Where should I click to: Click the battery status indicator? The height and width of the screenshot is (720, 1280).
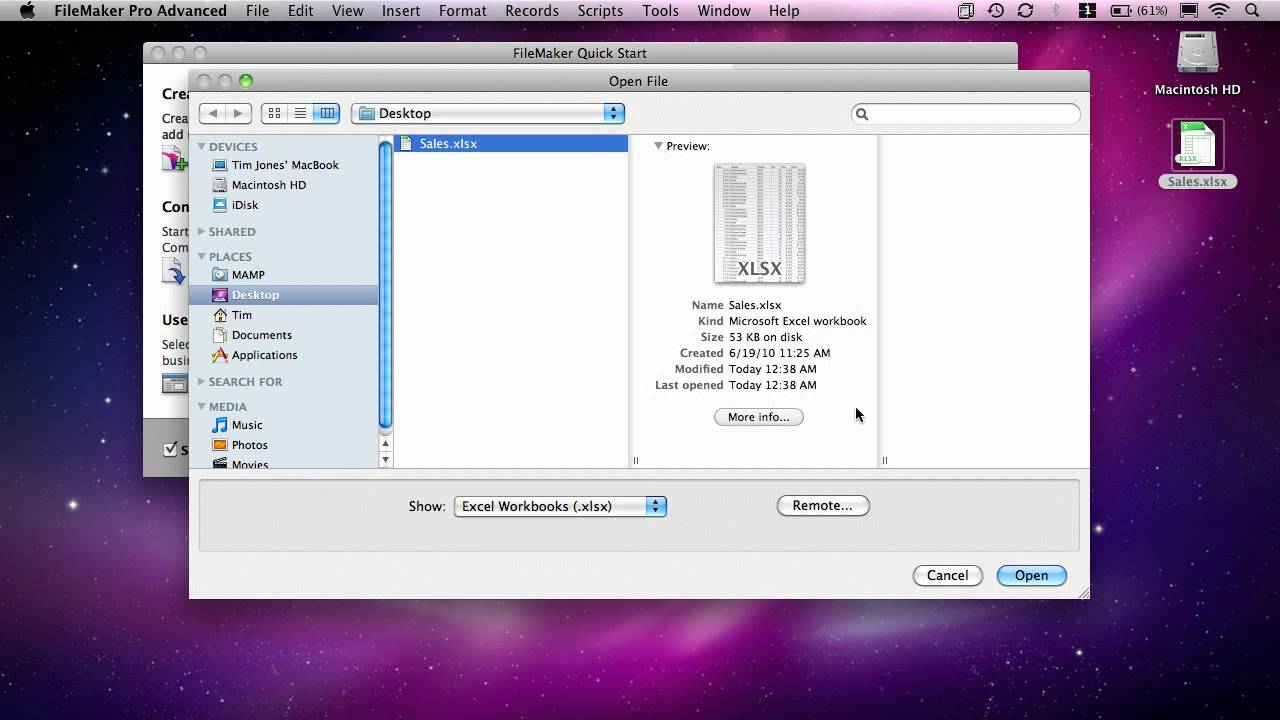[x=1139, y=11]
